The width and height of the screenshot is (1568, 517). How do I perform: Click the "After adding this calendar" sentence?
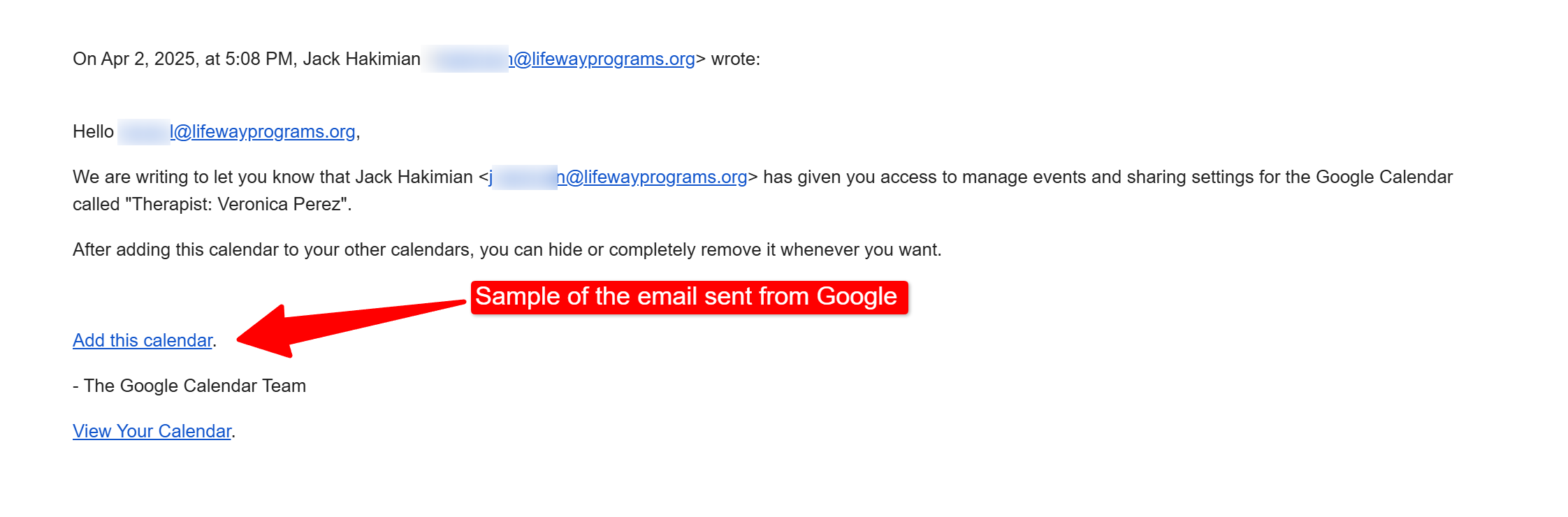pos(507,249)
